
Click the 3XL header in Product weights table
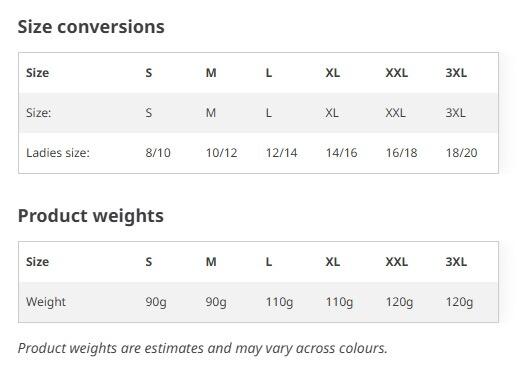click(456, 262)
